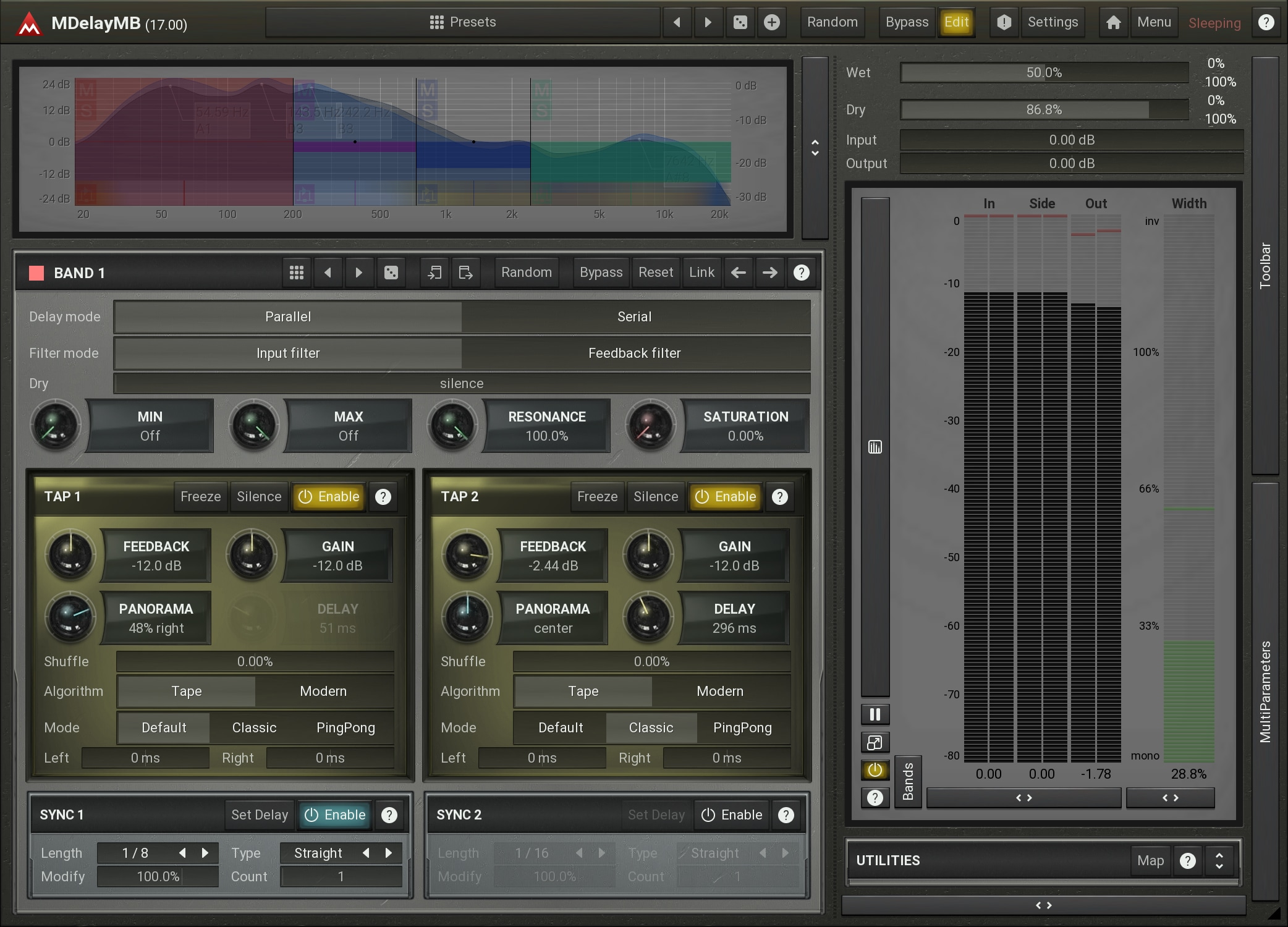Collapse the spectrum graph arrow handle
Viewport: 1288px width, 927px height.
pyautogui.click(x=815, y=148)
